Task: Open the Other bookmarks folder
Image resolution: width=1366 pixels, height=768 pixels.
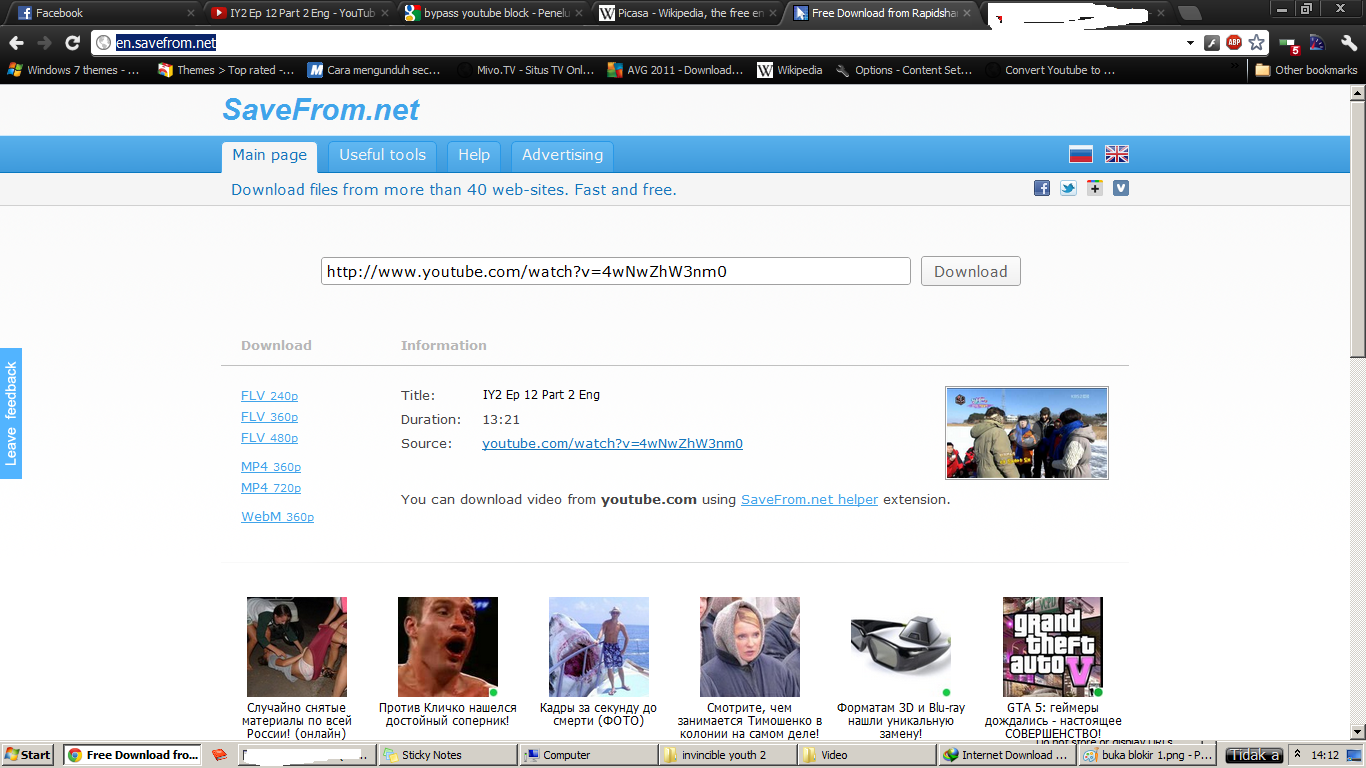Action: [x=1306, y=70]
